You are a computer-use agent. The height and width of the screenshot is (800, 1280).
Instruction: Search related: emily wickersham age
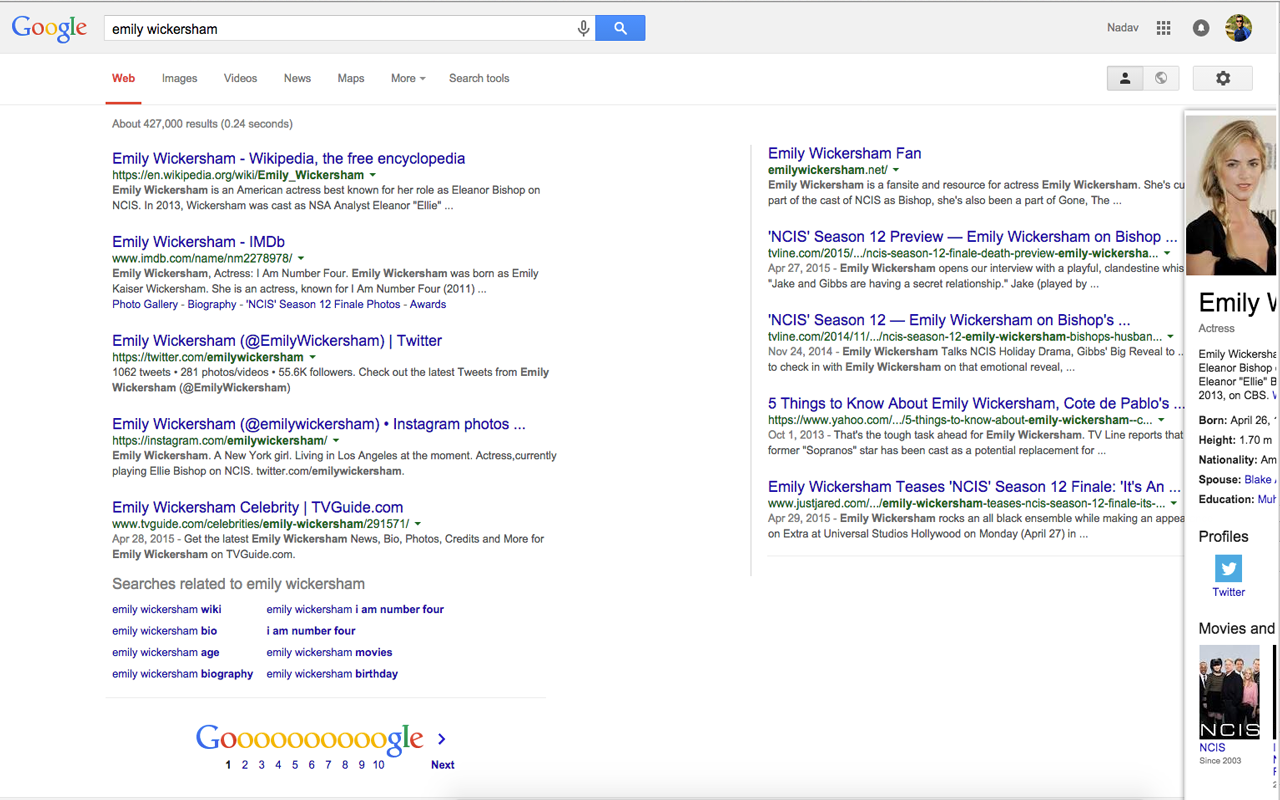pos(165,652)
